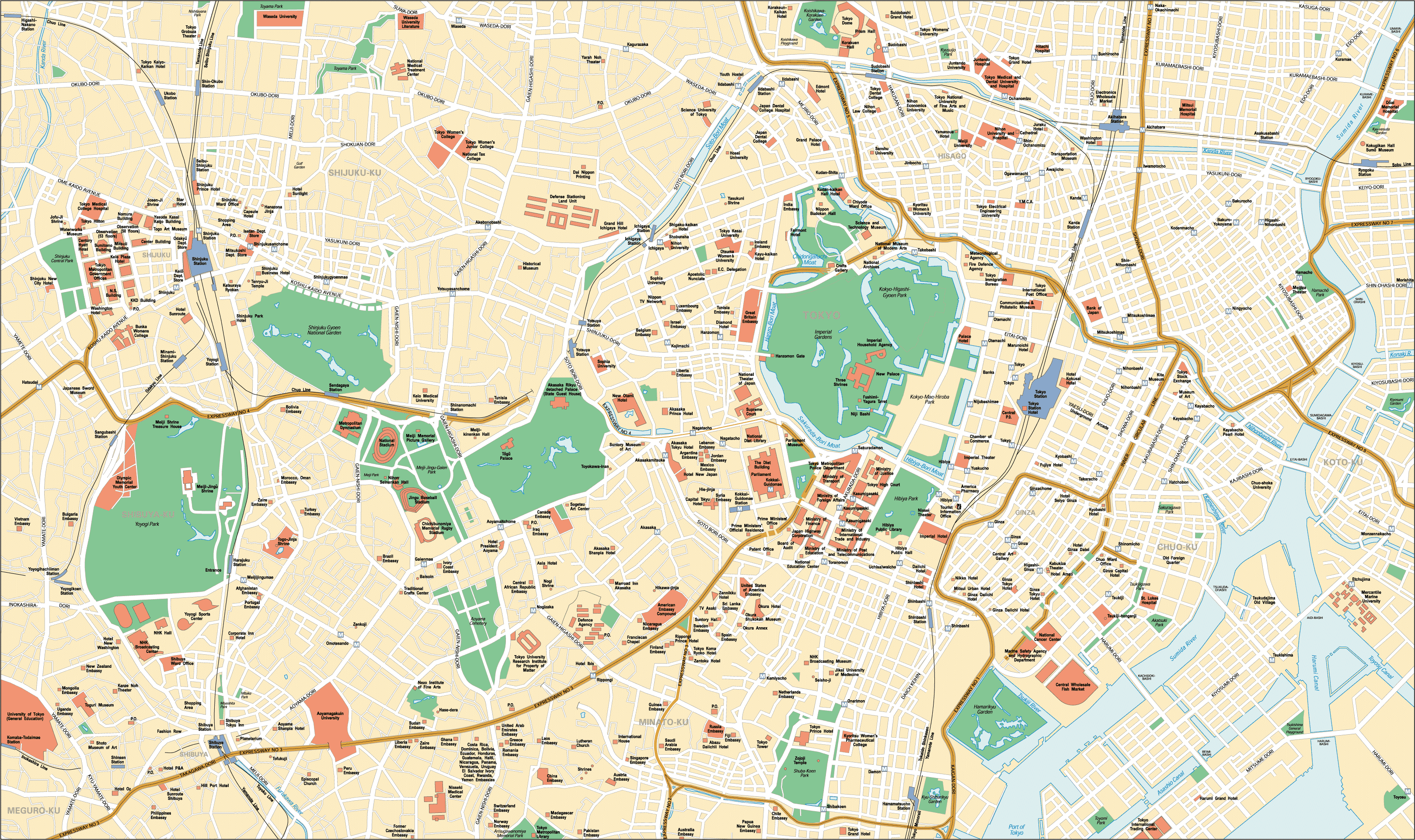Screen dimensions: 1415x840
Task: Click the Kamiyacho metro station marker
Action: click(763, 677)
